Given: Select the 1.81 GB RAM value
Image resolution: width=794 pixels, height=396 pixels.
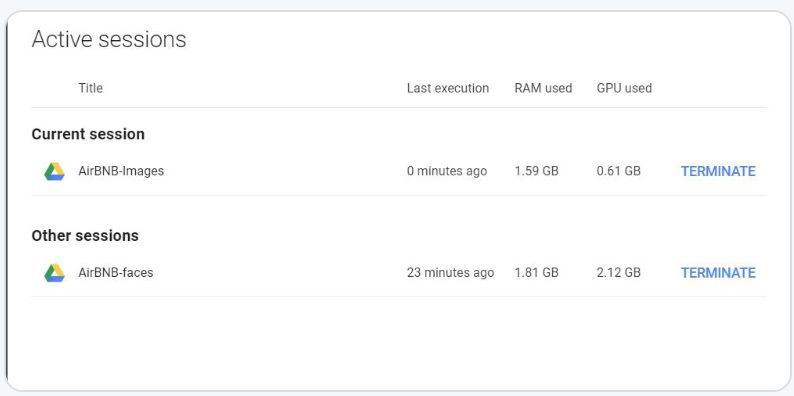Looking at the screenshot, I should tap(537, 273).
